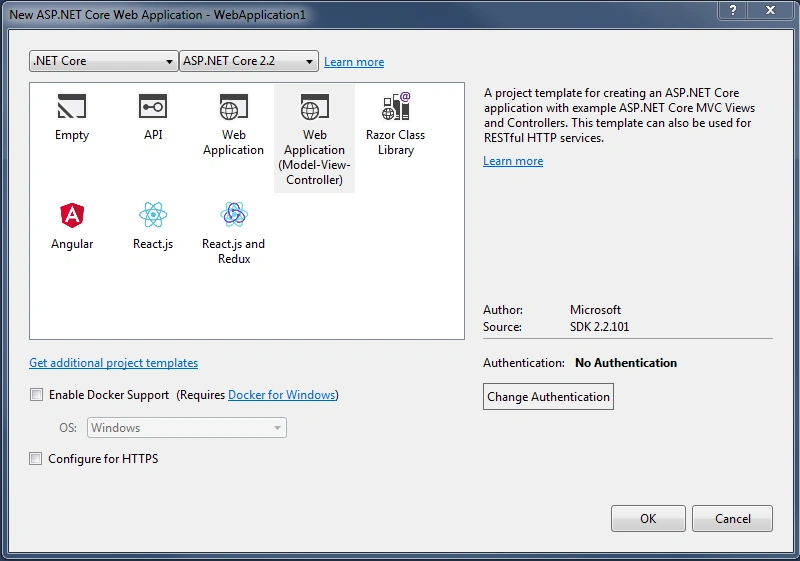The width and height of the screenshot is (800, 561).
Task: Choose the React.js and Redux icon
Action: tap(234, 215)
